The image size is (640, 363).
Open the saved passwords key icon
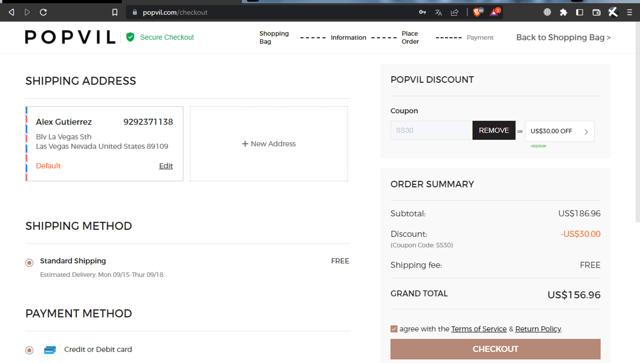[422, 12]
